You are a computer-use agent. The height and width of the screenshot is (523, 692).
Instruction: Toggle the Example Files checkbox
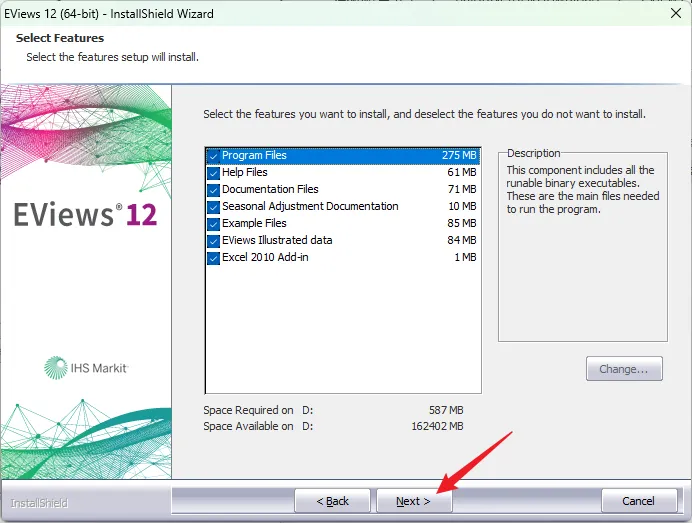213,224
